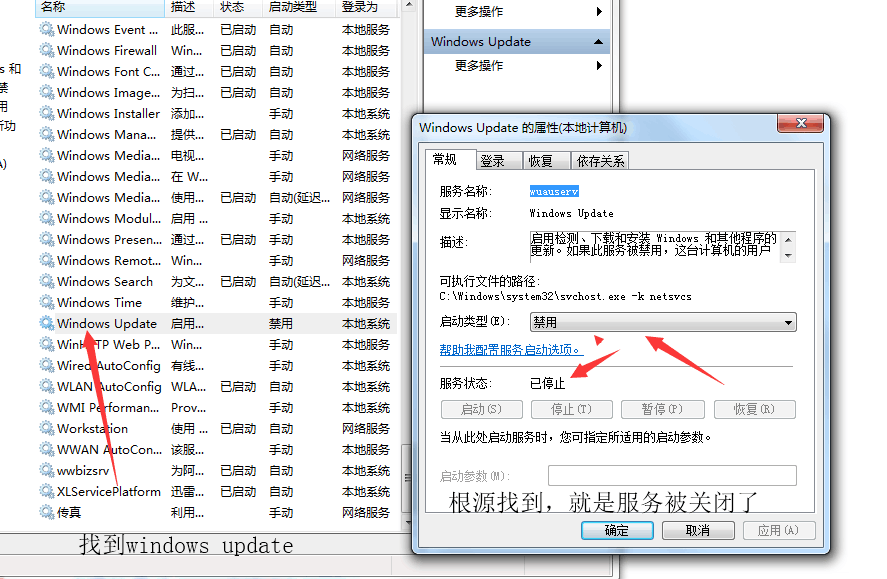
Task: Select the Workstation service name
Action: (x=93, y=429)
